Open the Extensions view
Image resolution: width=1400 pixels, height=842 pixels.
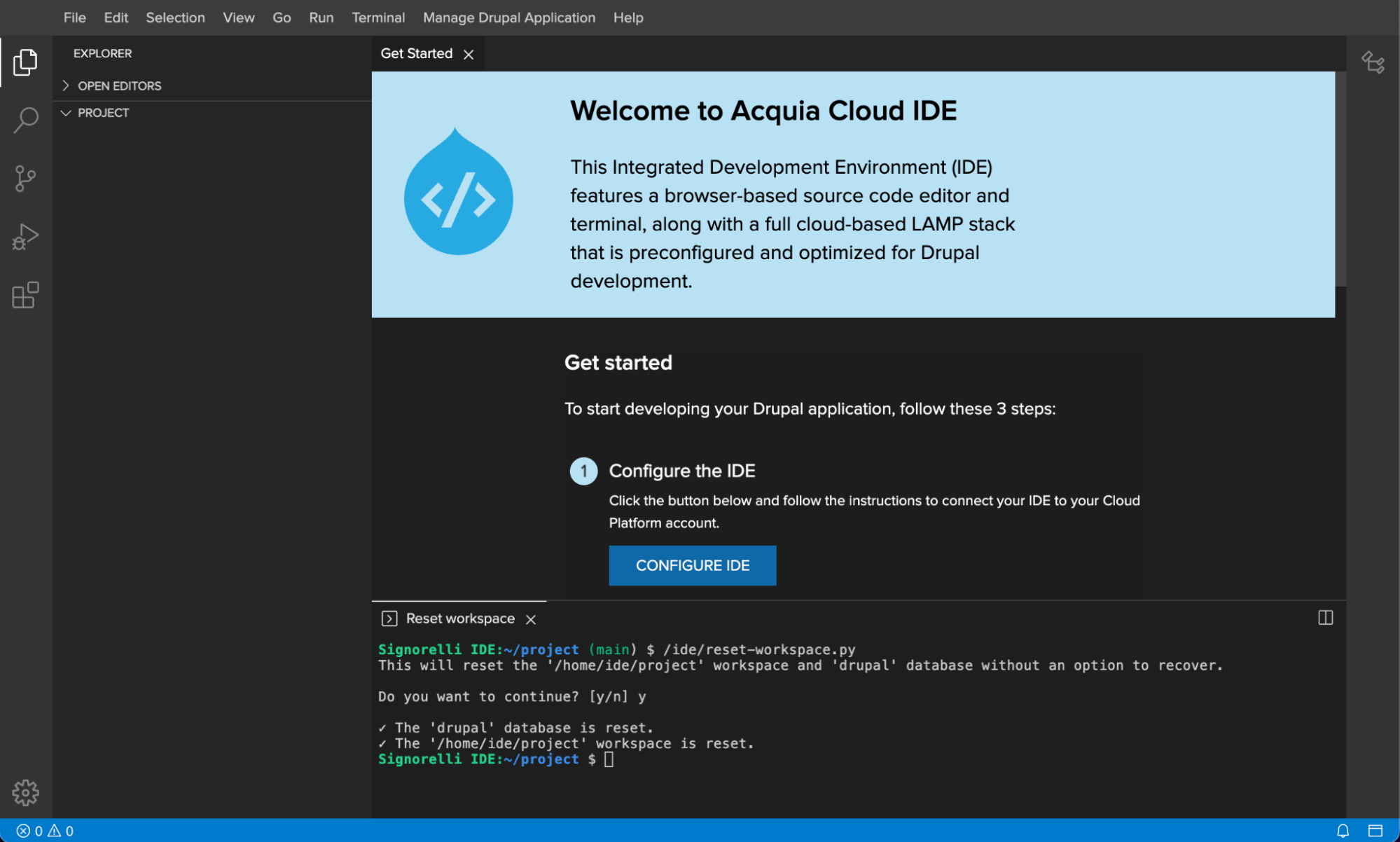click(x=25, y=295)
